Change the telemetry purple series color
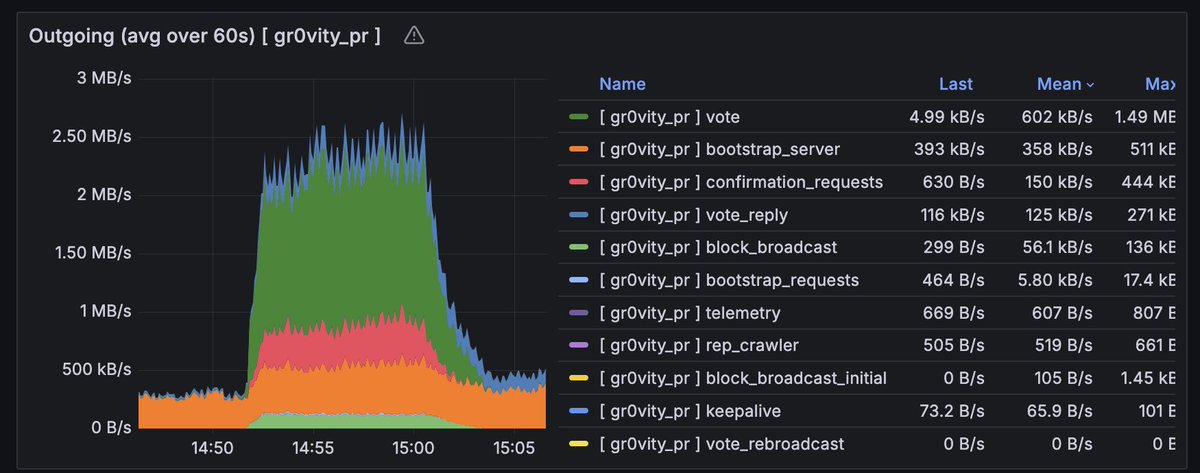 pyautogui.click(x=578, y=313)
